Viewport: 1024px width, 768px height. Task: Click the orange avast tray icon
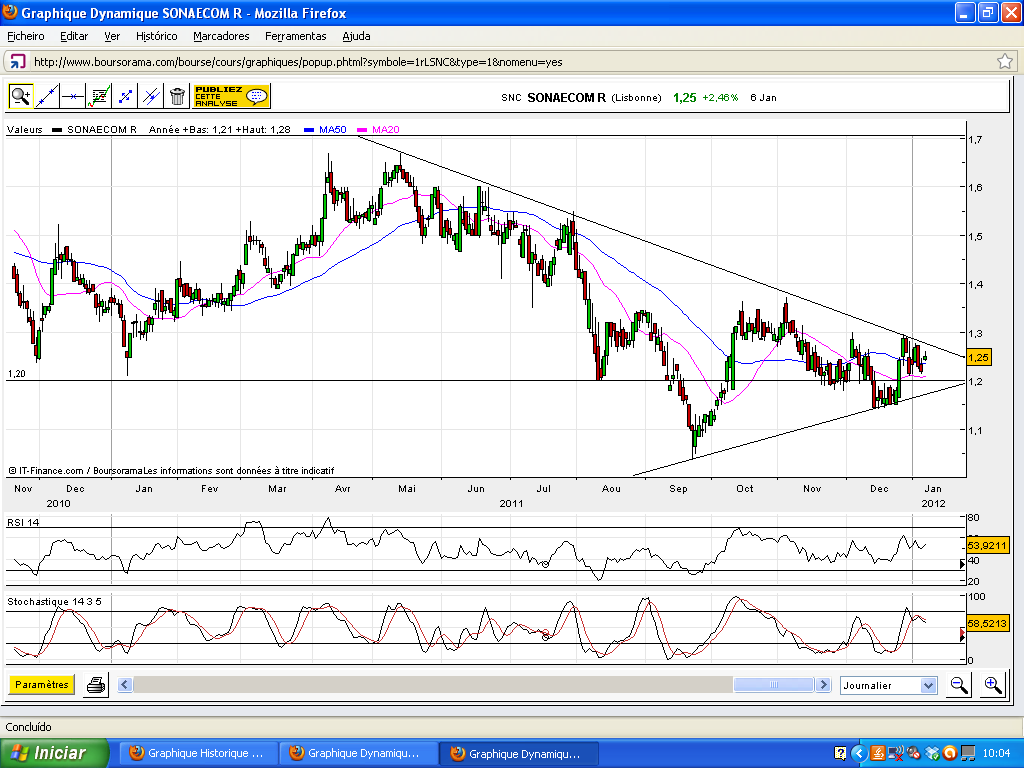(x=949, y=754)
